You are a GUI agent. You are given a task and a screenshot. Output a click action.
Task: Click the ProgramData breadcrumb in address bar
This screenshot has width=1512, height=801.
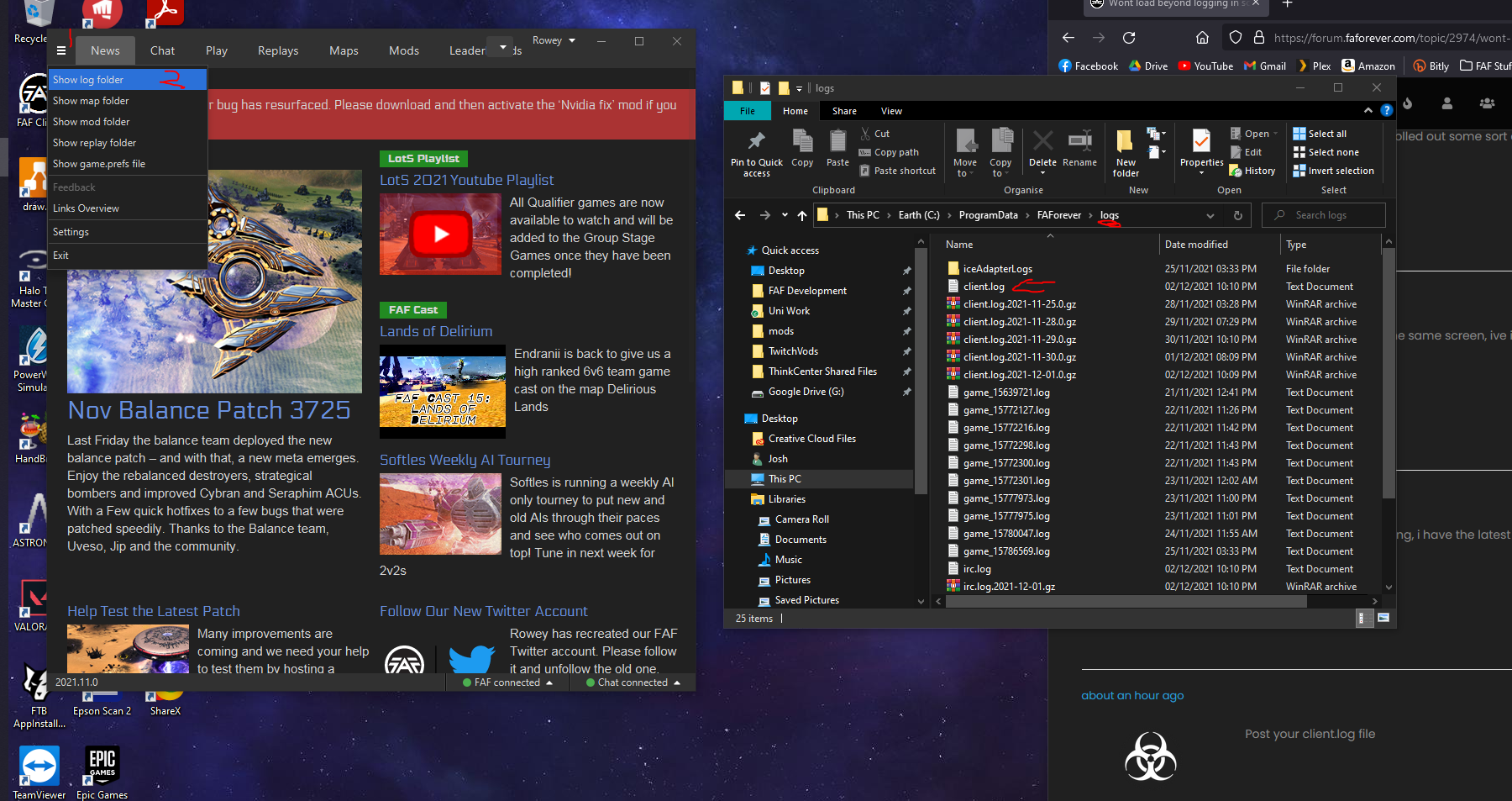988,215
